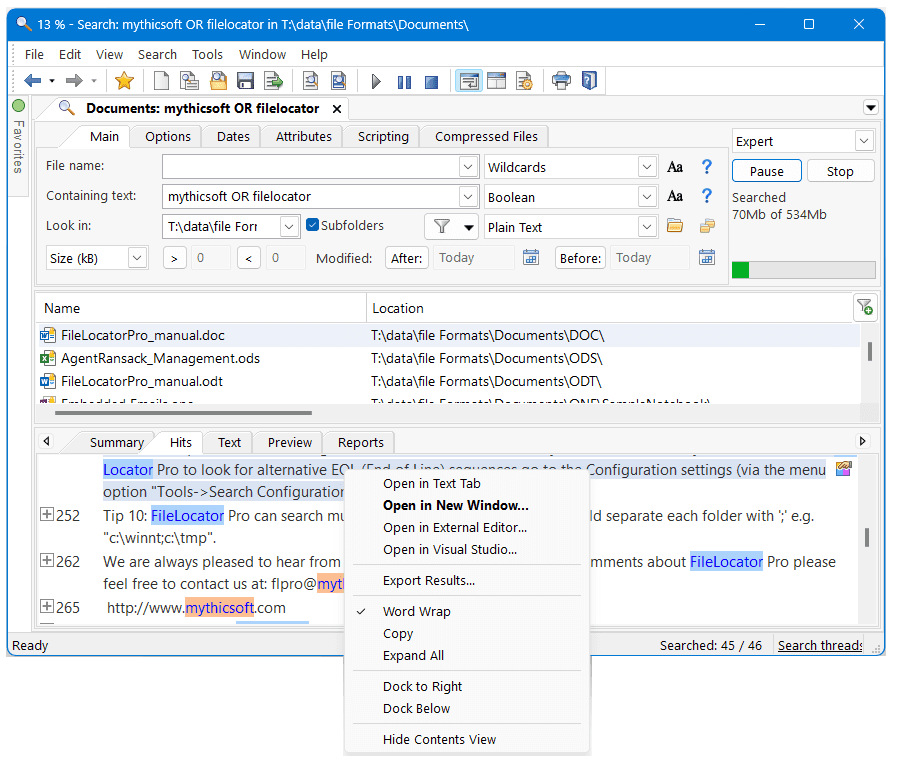This screenshot has width=901, height=767.
Task: Open configuration settings gear document icon
Action: tap(524, 80)
